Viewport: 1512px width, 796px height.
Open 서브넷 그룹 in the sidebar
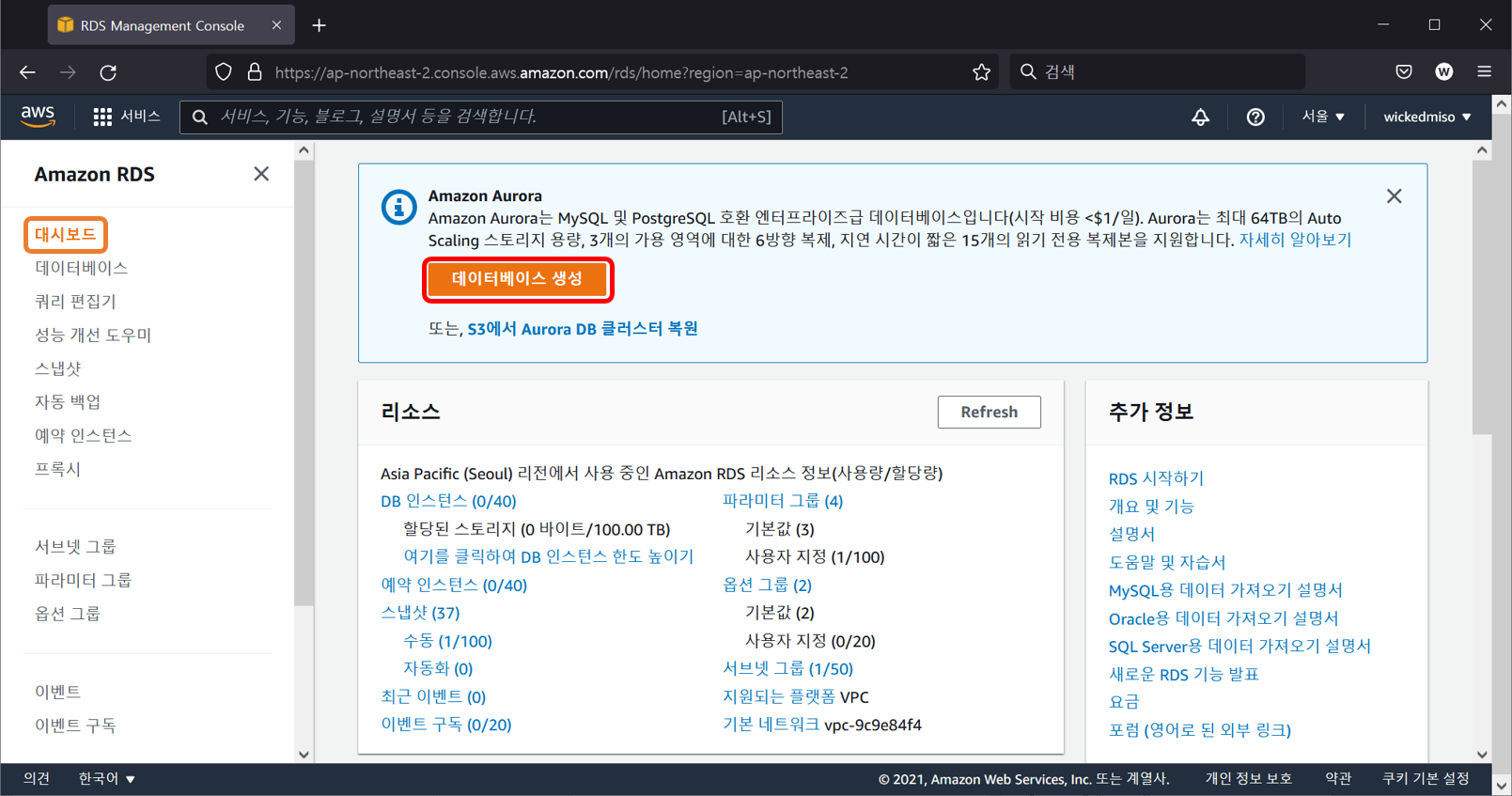pyautogui.click(x=75, y=546)
